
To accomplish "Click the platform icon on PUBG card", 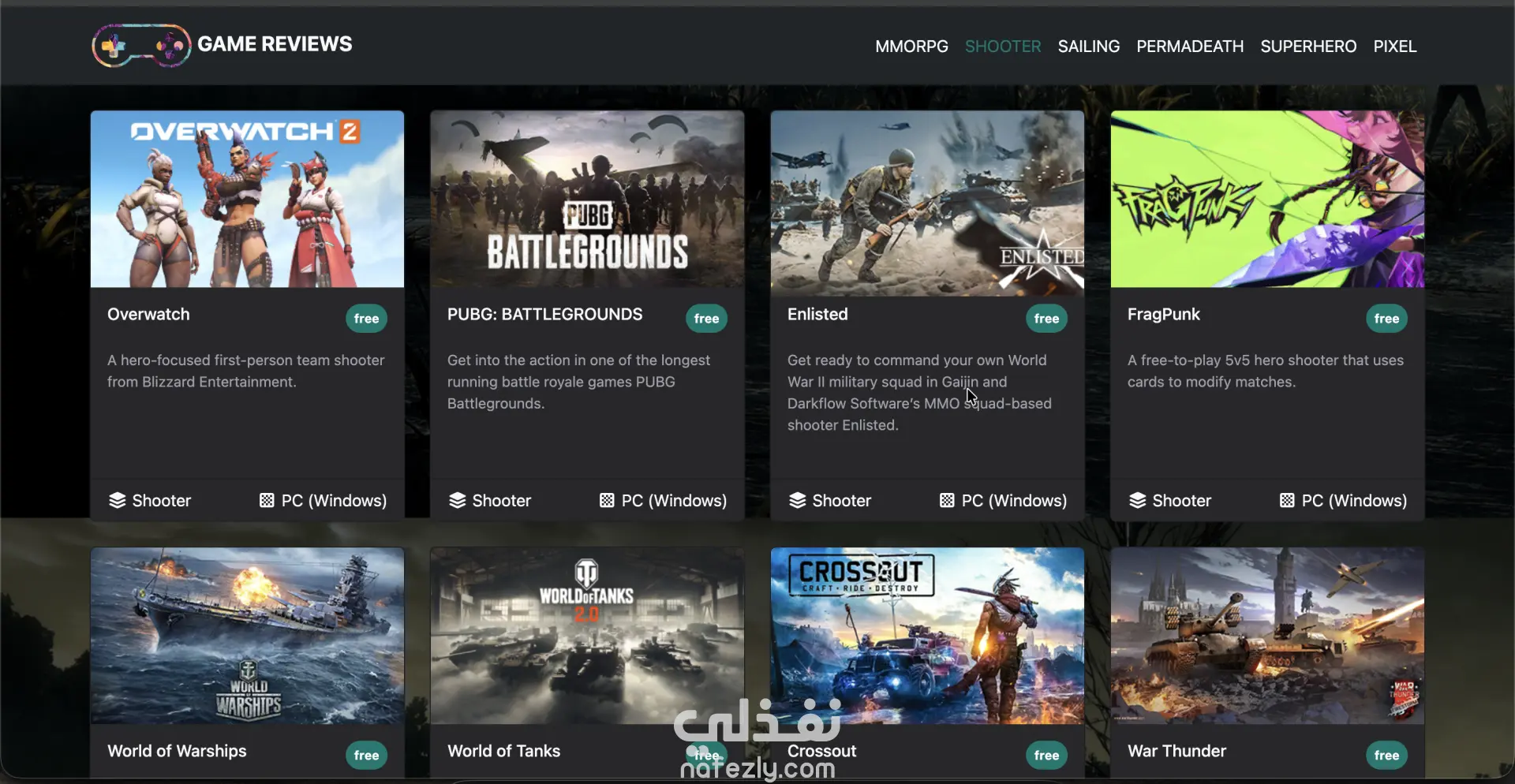I will (607, 501).
